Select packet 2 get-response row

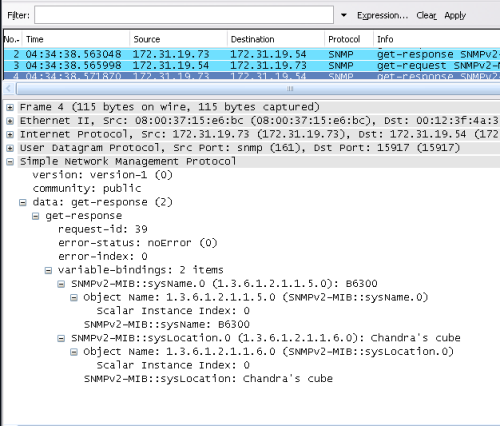(252, 54)
